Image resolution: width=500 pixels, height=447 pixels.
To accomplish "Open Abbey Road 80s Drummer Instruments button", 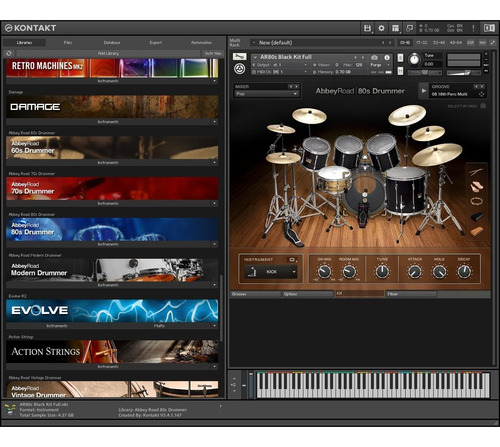I will pyautogui.click(x=108, y=244).
